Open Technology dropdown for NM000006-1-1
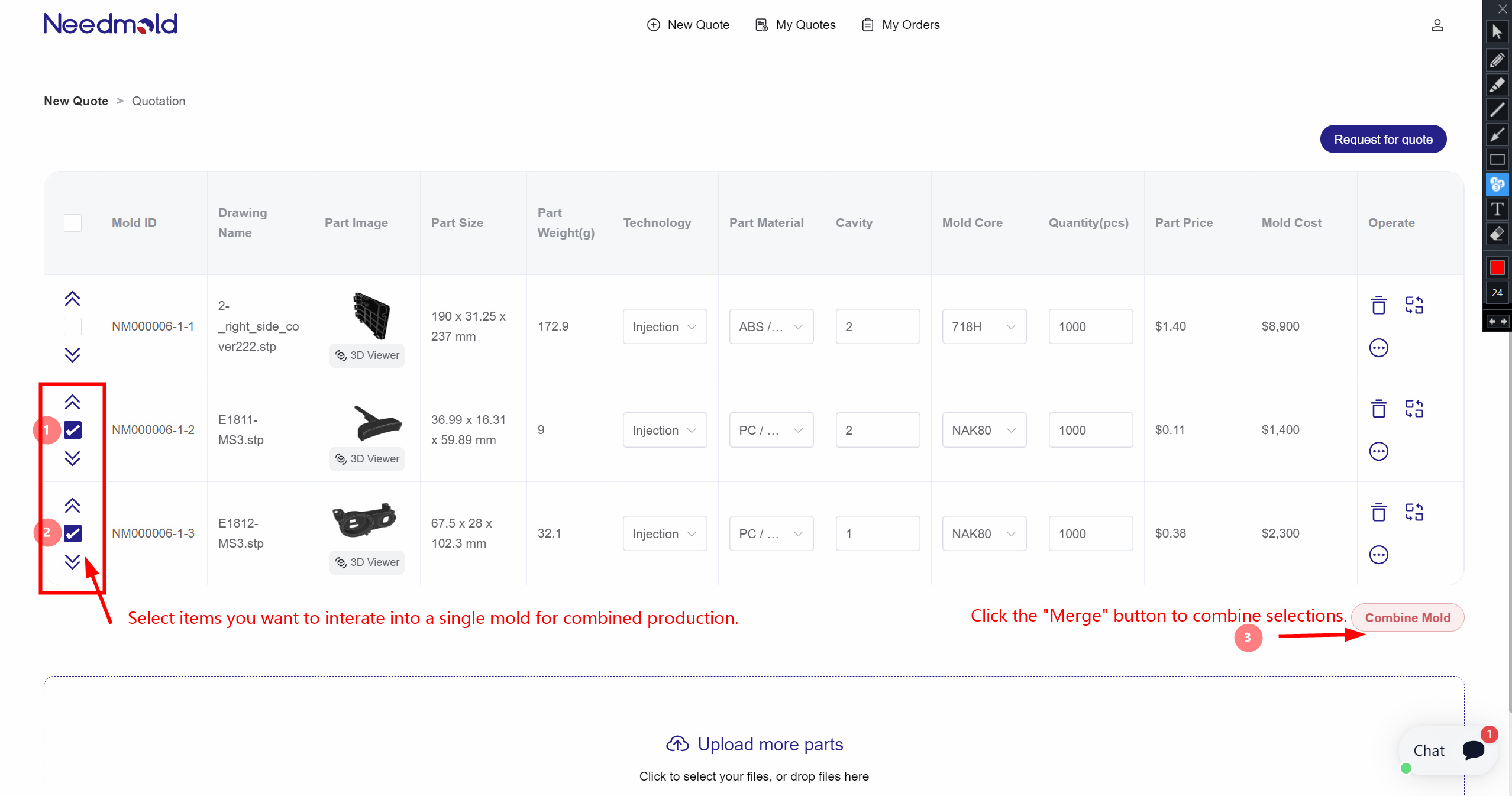Screen dimensions: 1512x796 click(665, 326)
